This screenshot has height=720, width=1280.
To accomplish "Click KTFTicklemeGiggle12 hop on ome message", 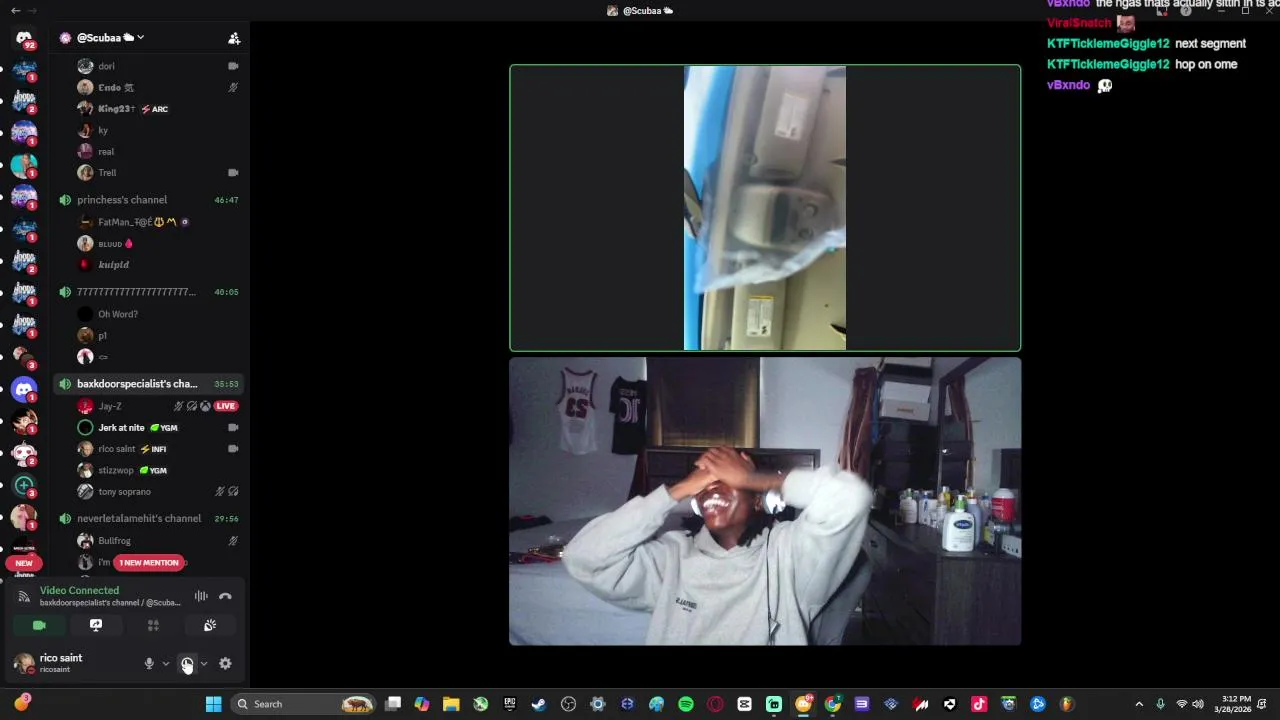I will tap(1142, 64).
